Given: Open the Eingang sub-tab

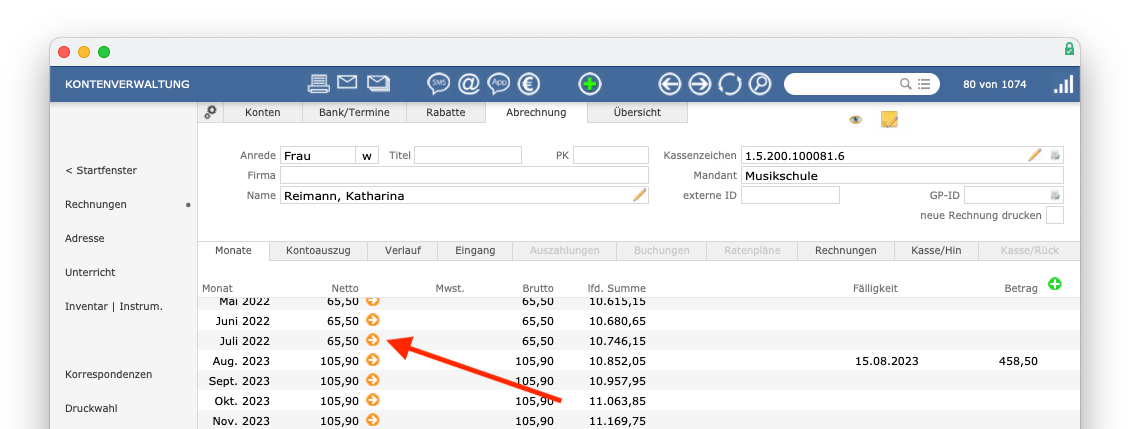Looking at the screenshot, I should click(475, 251).
